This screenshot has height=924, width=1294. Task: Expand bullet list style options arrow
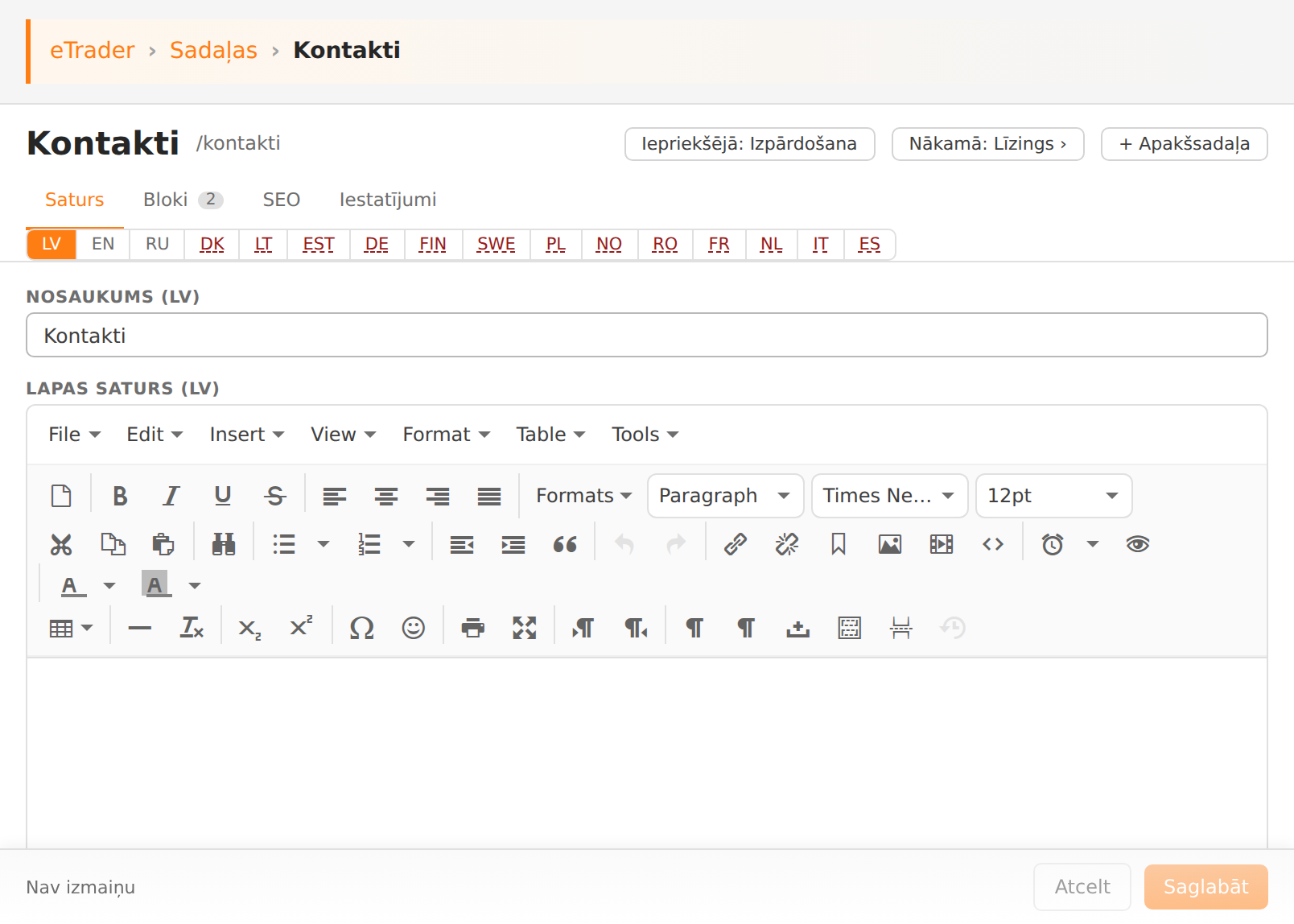[x=323, y=545]
